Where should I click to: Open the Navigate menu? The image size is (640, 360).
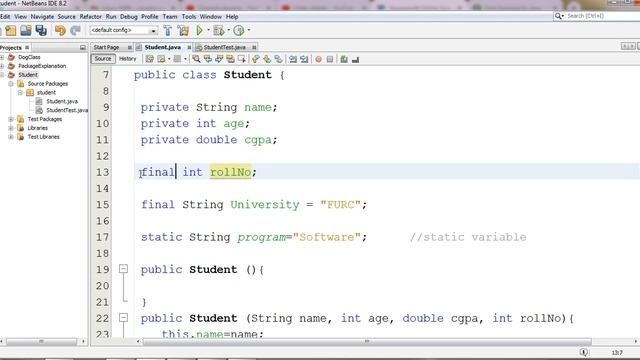click(42, 17)
